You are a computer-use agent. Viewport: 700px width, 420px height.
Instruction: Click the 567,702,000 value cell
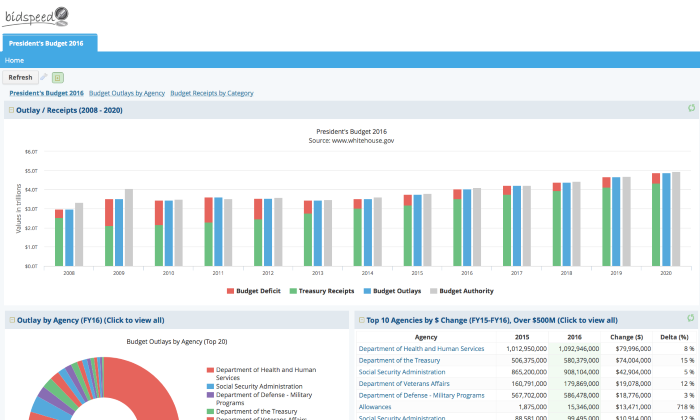[522, 395]
